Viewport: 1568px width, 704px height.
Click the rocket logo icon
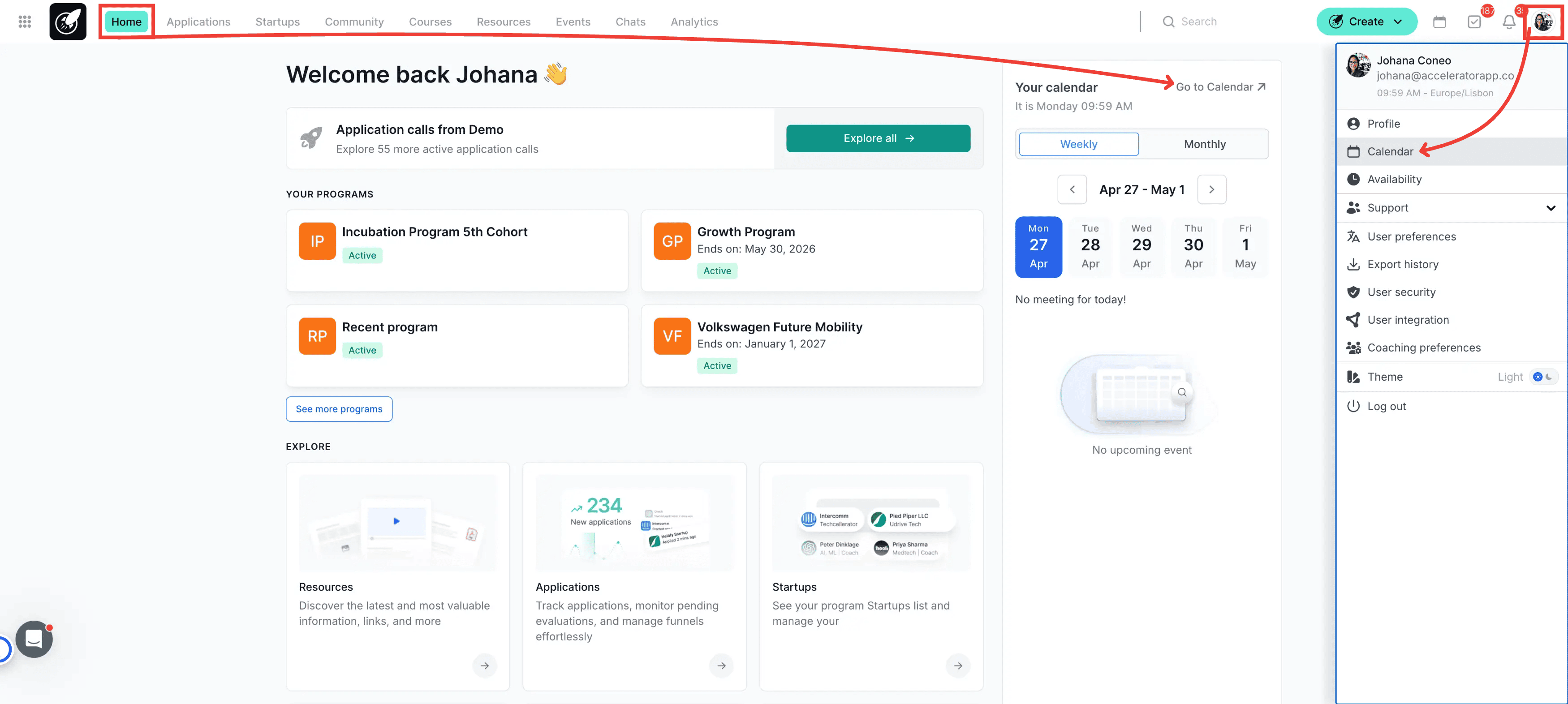(68, 22)
